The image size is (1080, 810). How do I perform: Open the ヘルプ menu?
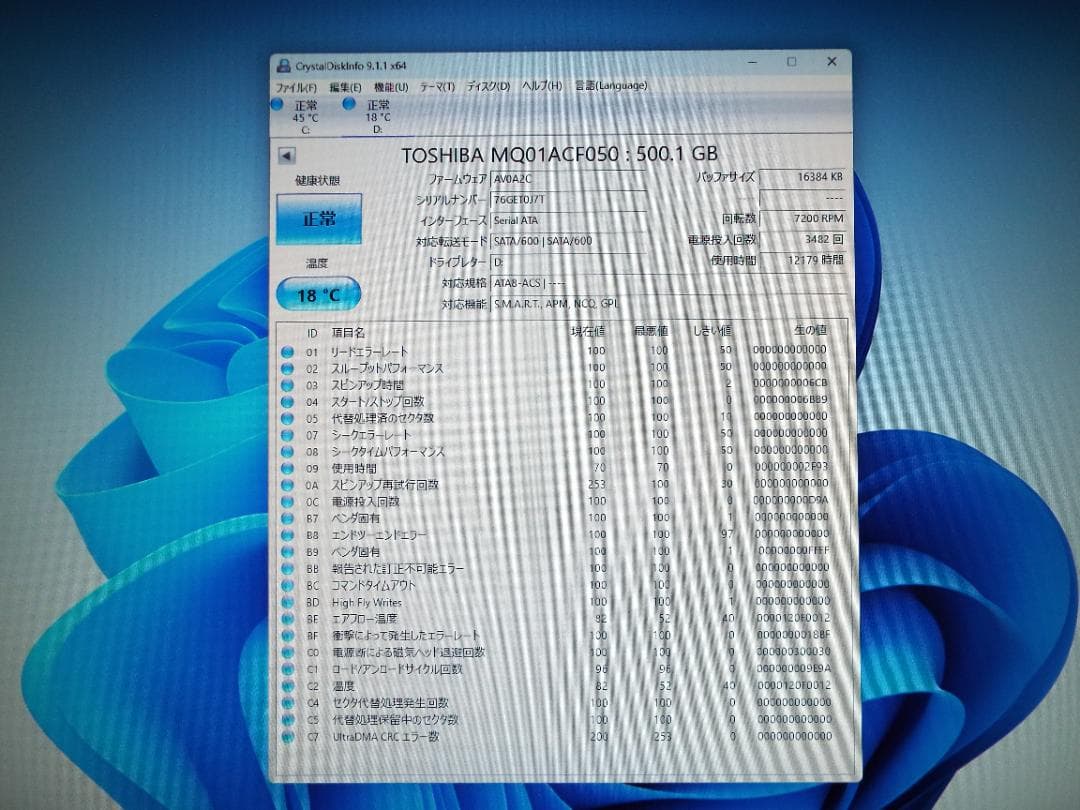(541, 87)
